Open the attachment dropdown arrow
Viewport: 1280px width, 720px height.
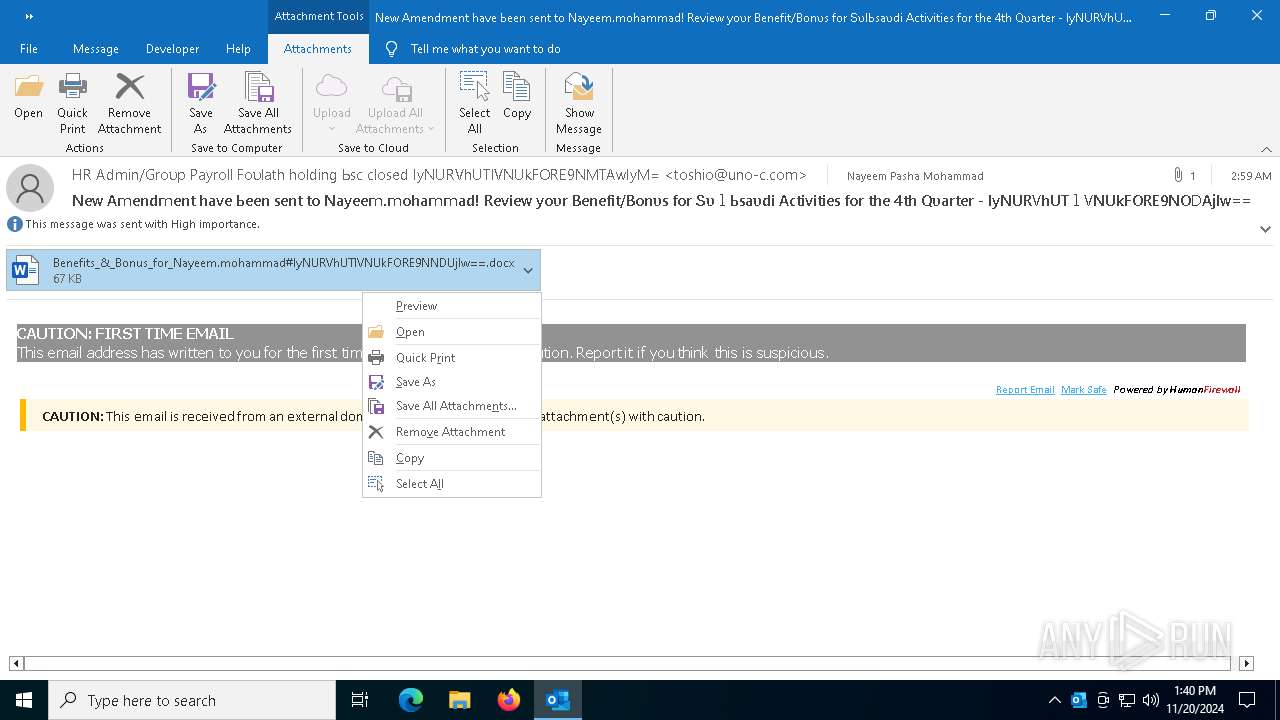[x=528, y=270]
